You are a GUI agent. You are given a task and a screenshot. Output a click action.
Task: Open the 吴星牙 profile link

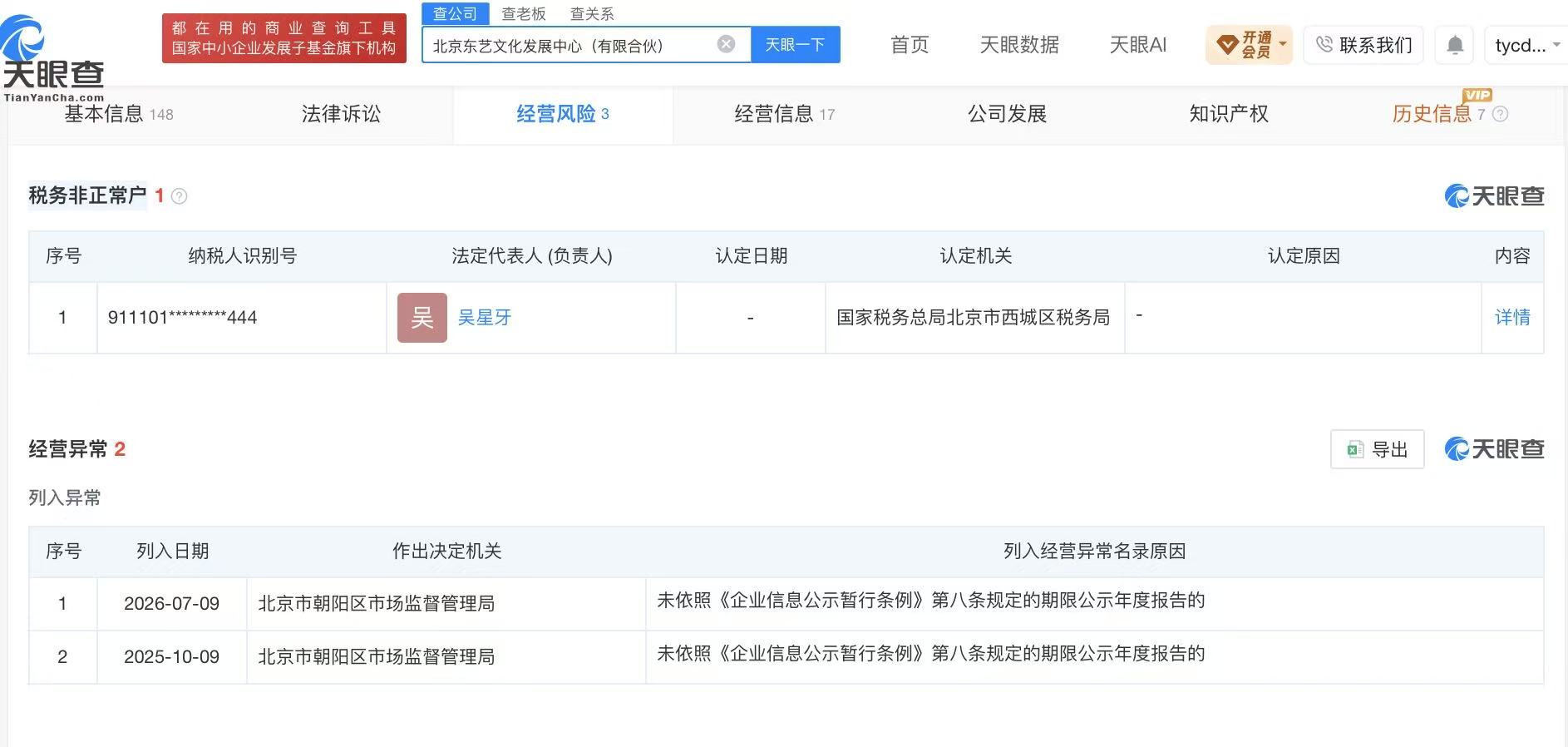[x=485, y=317]
